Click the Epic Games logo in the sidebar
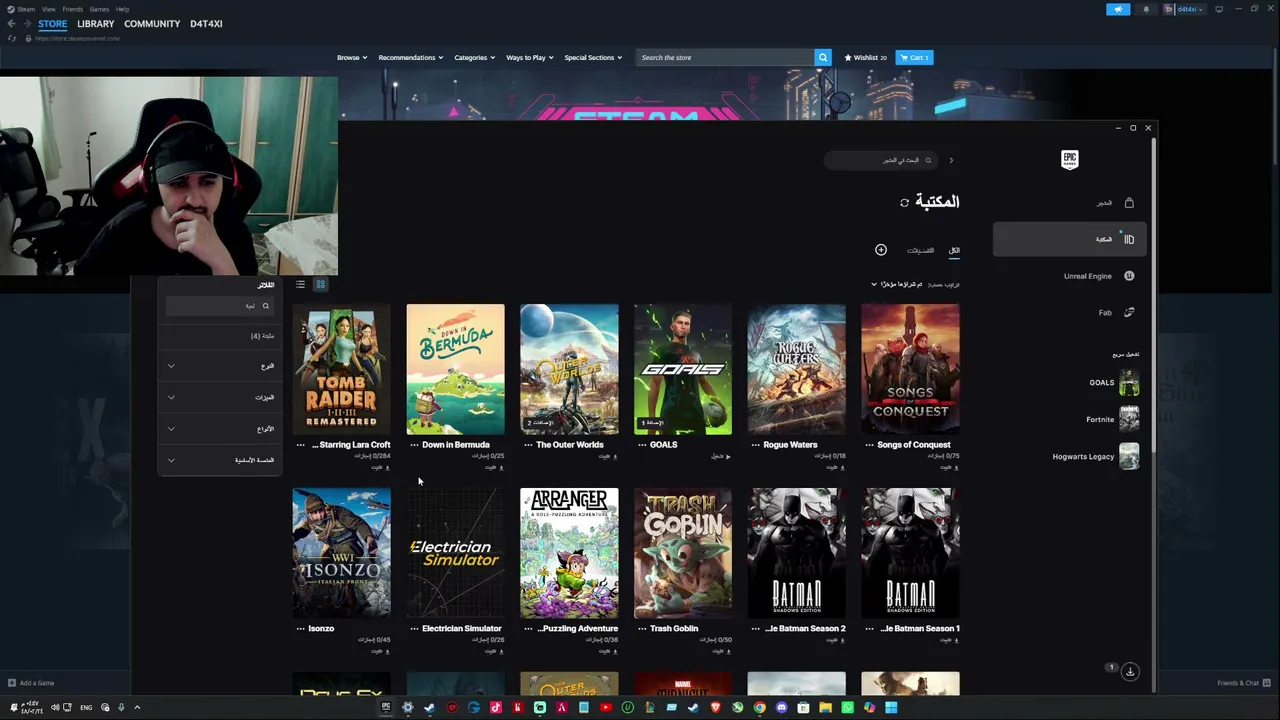This screenshot has width=1280, height=720. click(x=1069, y=159)
